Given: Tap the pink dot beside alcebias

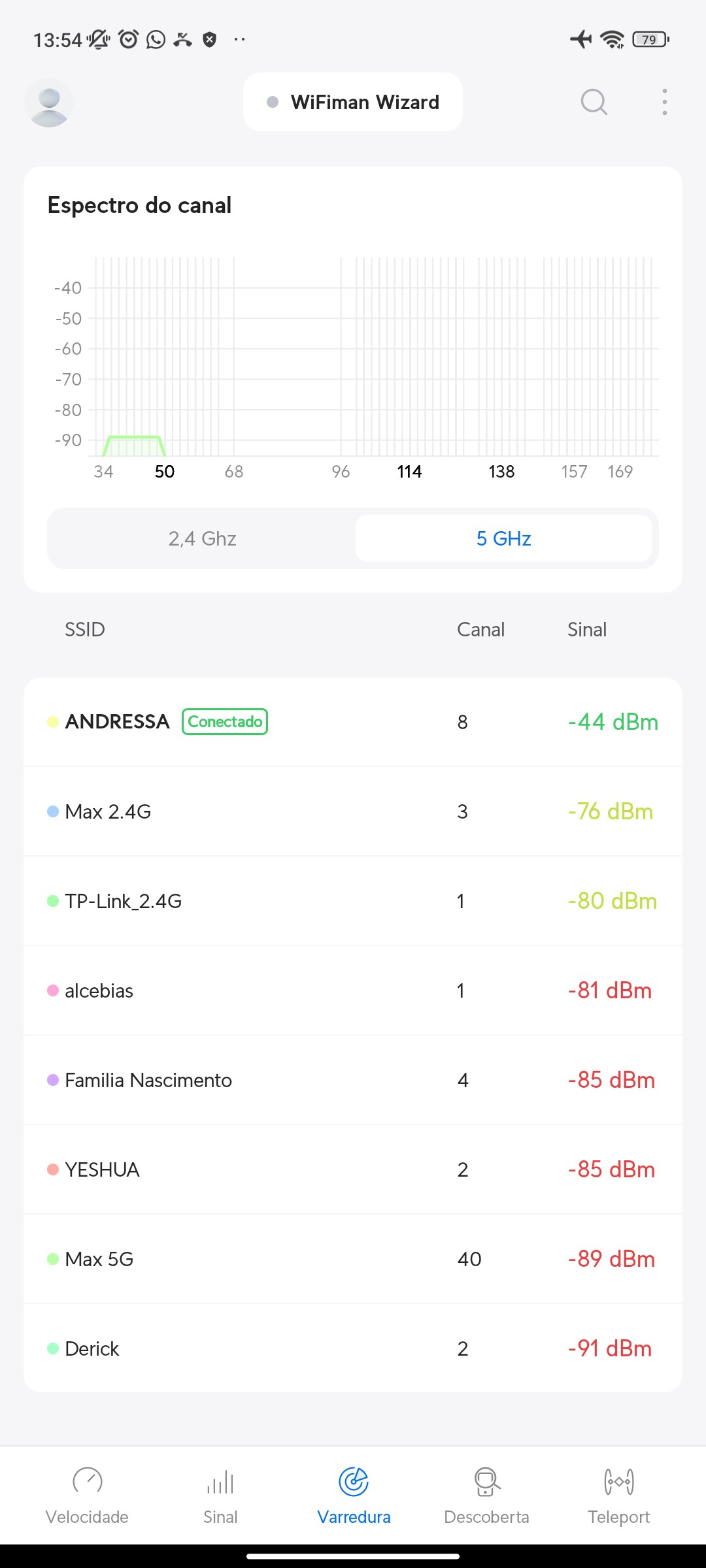Looking at the screenshot, I should point(53,990).
